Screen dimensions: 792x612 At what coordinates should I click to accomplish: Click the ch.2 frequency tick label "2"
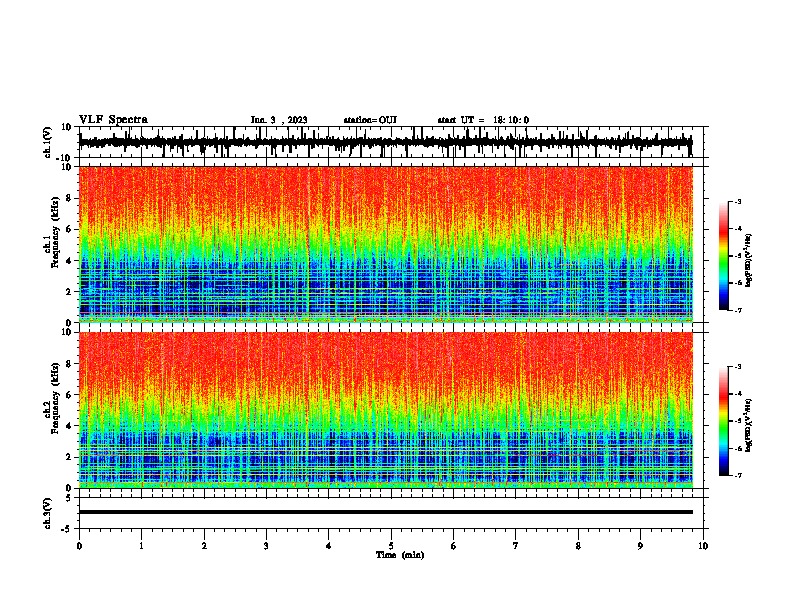coord(69,457)
